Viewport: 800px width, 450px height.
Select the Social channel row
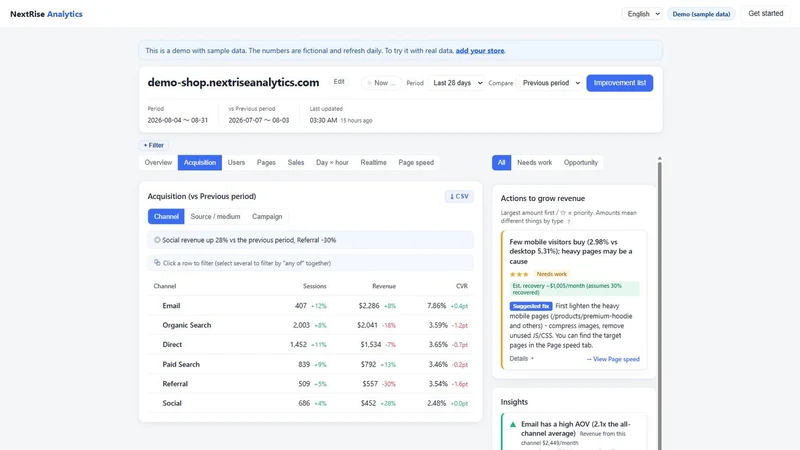pyautogui.click(x=311, y=403)
